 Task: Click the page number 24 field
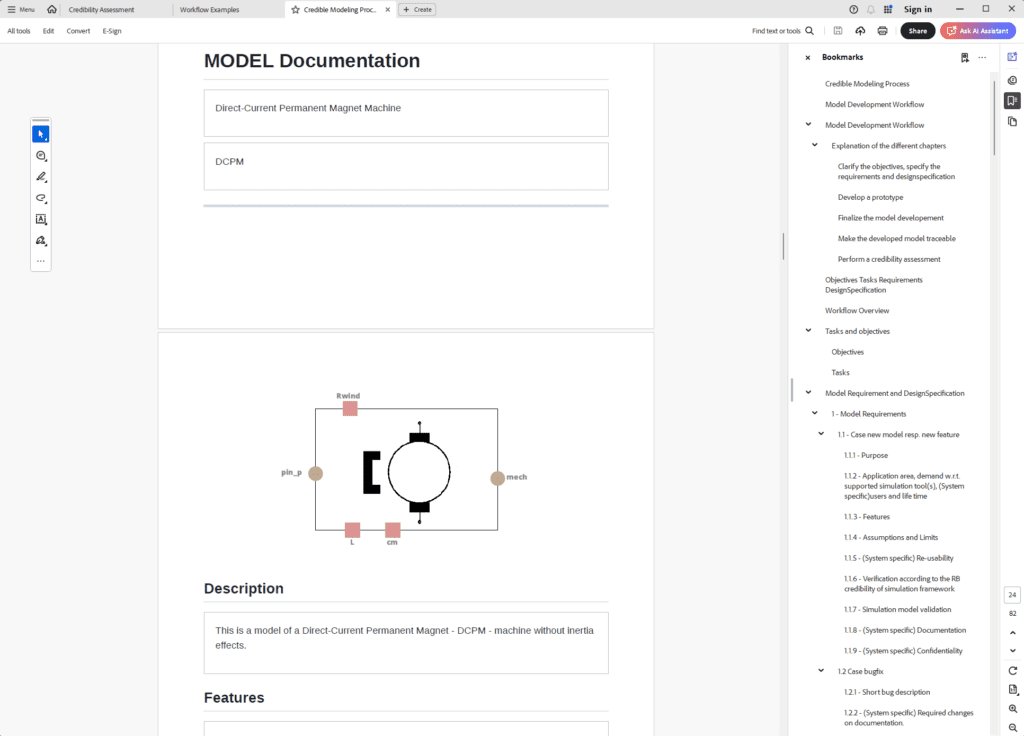1012,595
